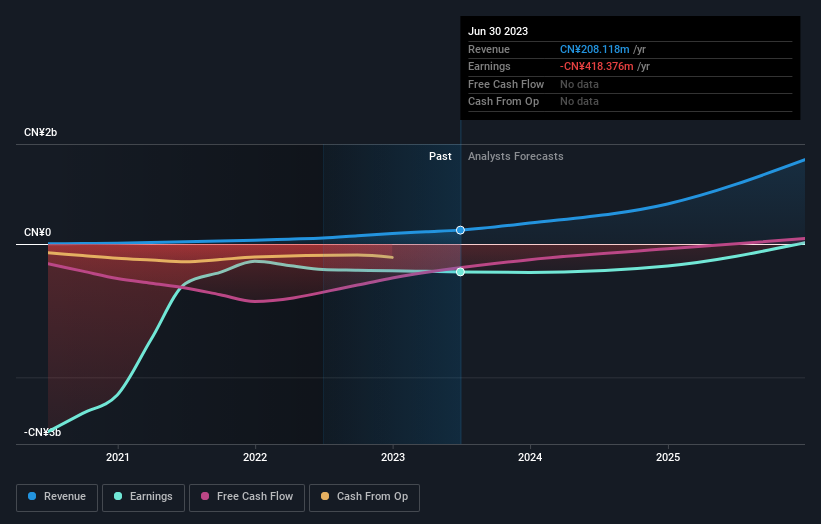Toggle the Cash From Op legend button
This screenshot has width=821, height=524.
click(x=364, y=497)
